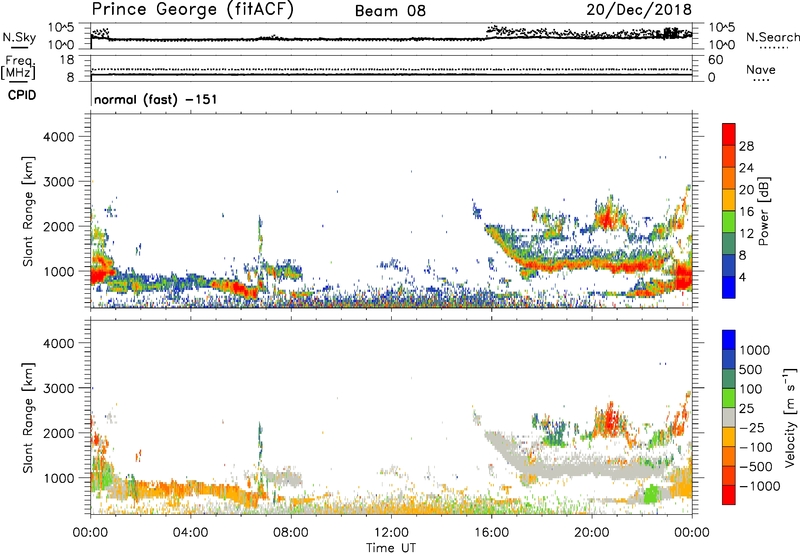Screen dimensions: 800x554
Task: Click the 'Nave' legend label
Action: 761,69
